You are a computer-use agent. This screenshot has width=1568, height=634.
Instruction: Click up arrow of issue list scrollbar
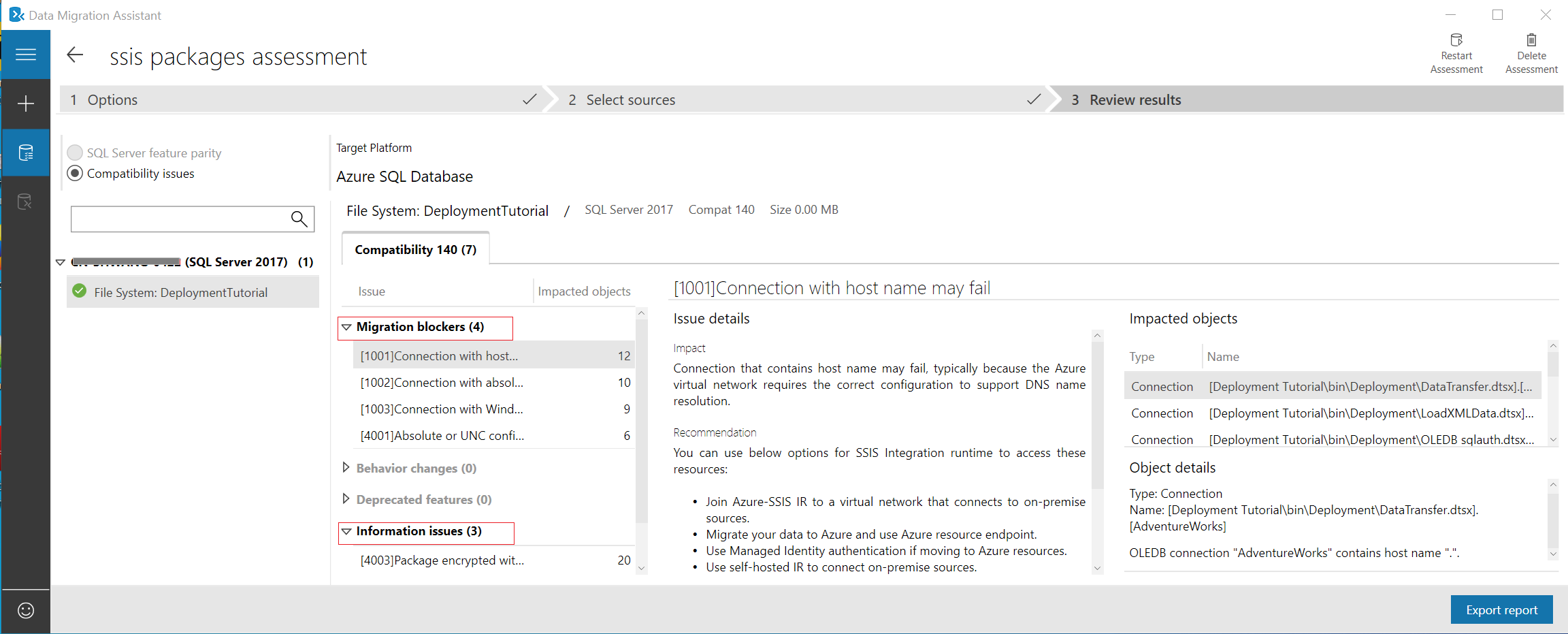tap(641, 313)
